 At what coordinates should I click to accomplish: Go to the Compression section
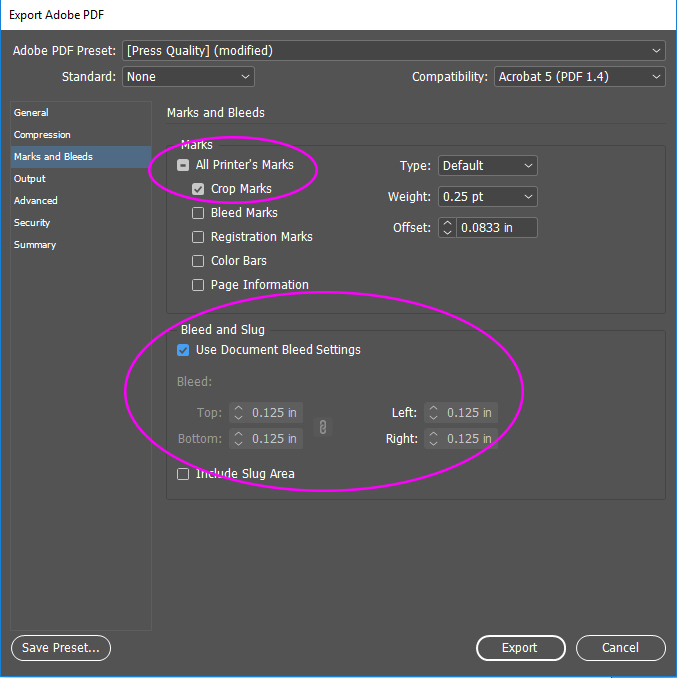pos(81,134)
